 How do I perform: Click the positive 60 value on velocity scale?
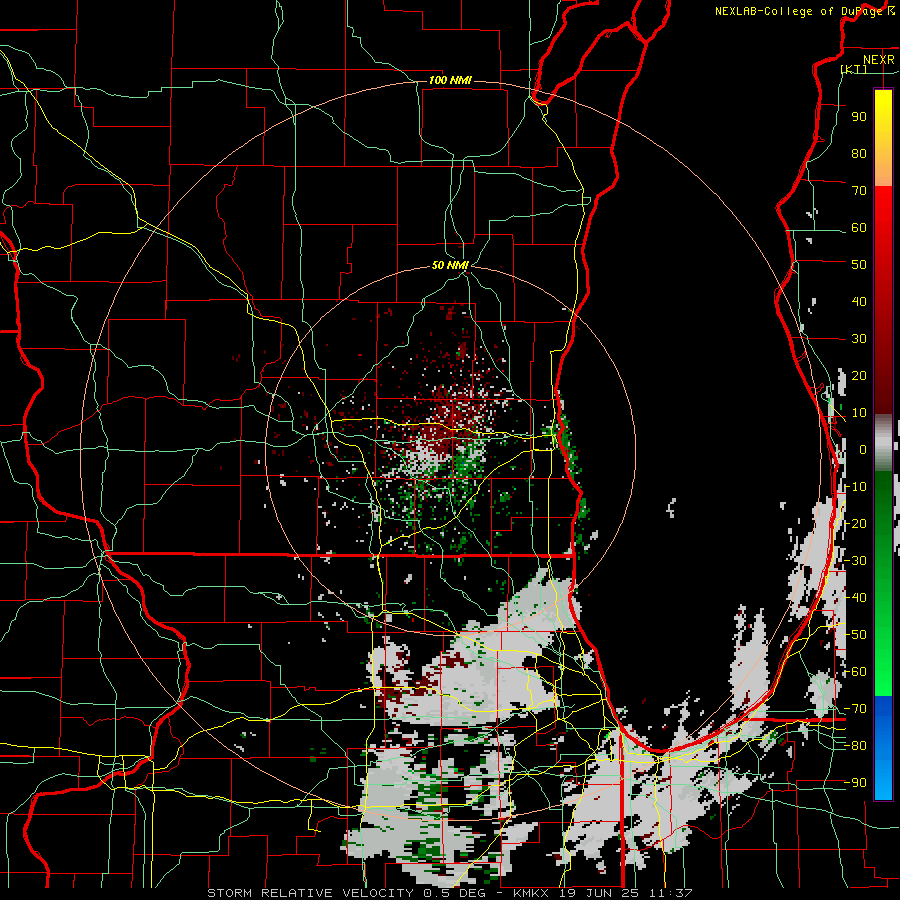coord(859,227)
